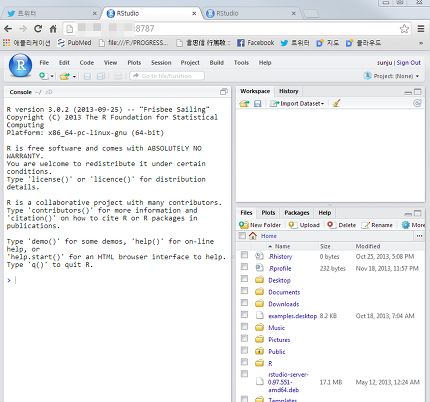Focus the Go to file/function search box
The image size is (430, 402).
167,76
